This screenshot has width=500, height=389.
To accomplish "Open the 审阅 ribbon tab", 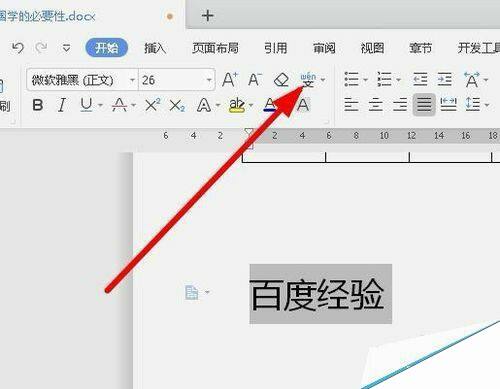I will pyautogui.click(x=324, y=48).
